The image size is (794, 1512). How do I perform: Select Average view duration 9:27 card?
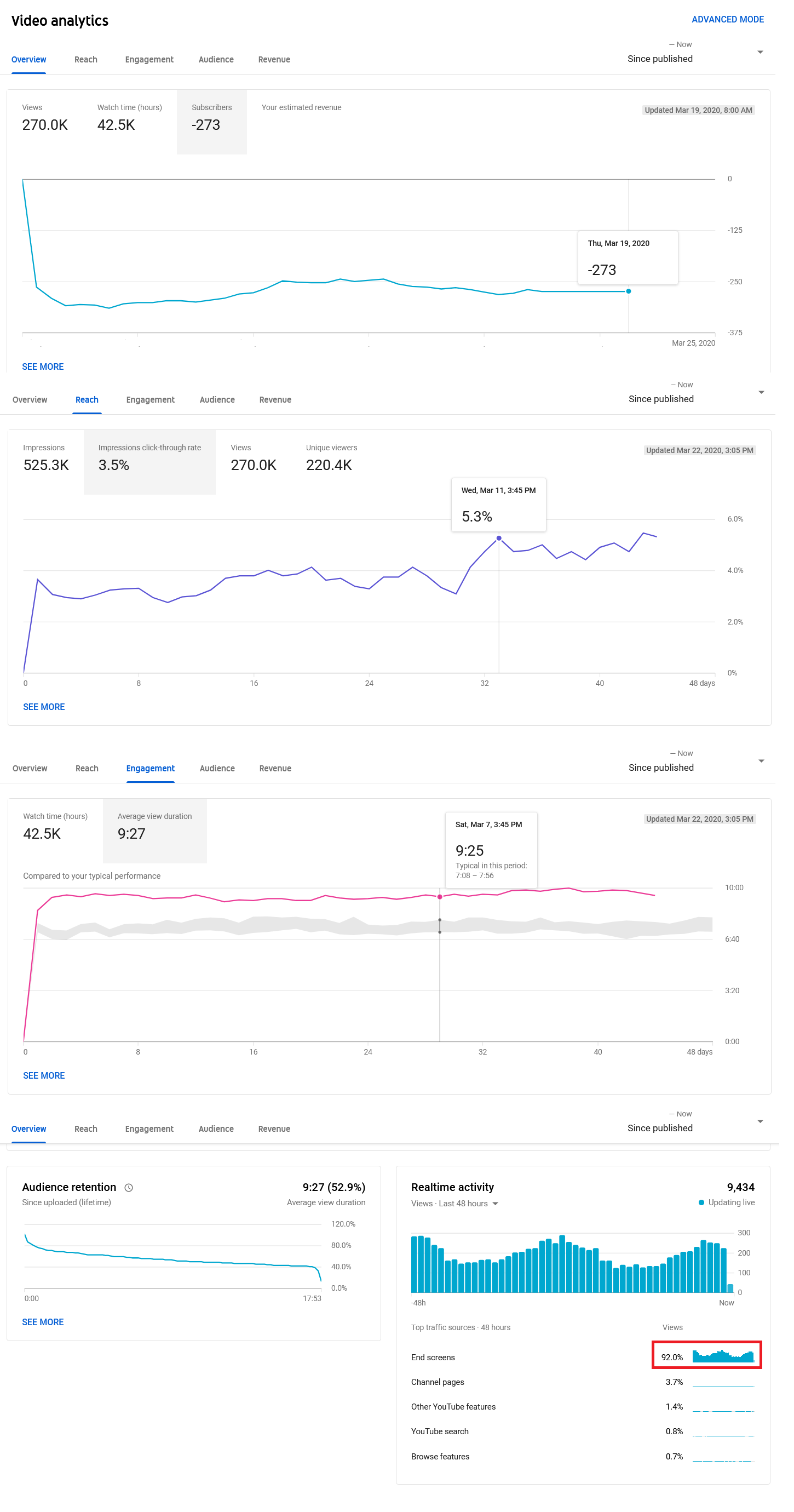[x=155, y=831]
